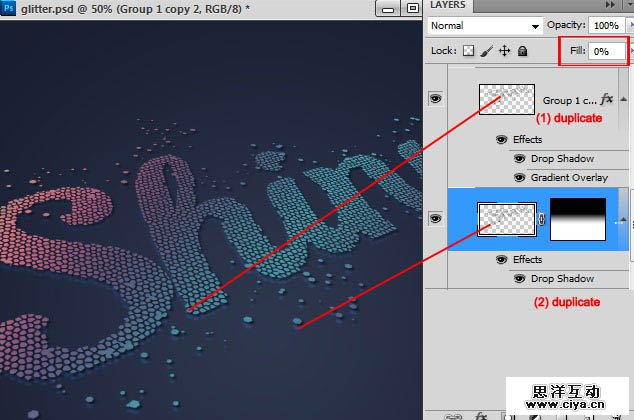
Task: Hide the Gradient Overlay effect
Action: click(x=519, y=177)
